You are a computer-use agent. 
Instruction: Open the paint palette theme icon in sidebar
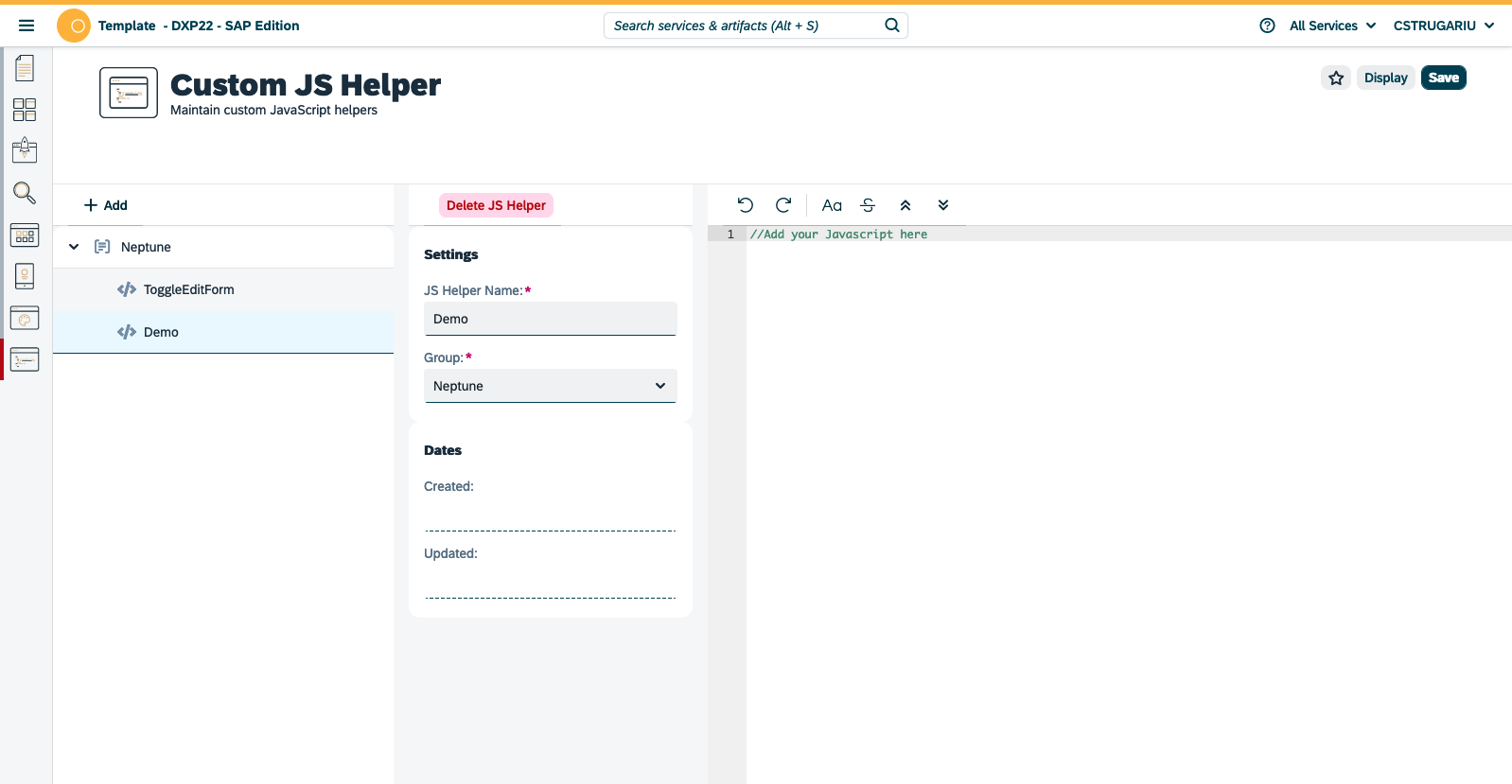pyautogui.click(x=25, y=319)
